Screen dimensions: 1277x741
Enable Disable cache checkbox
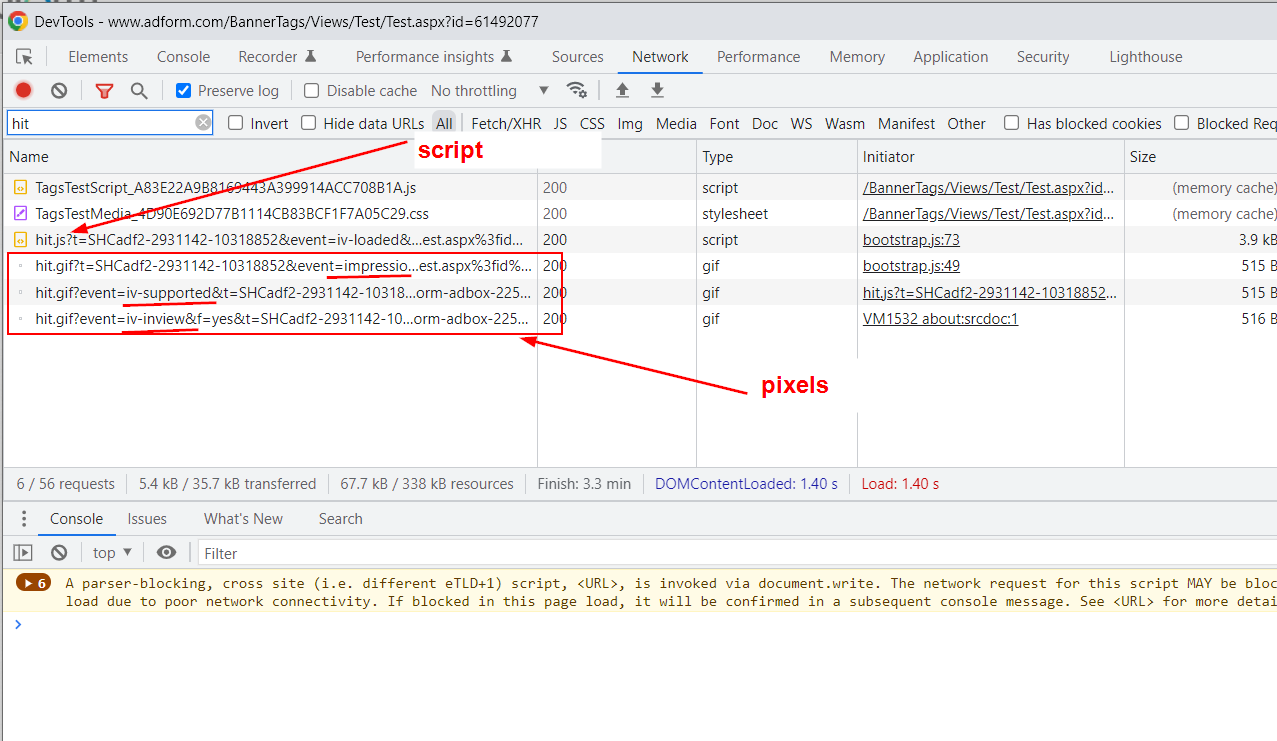312,91
